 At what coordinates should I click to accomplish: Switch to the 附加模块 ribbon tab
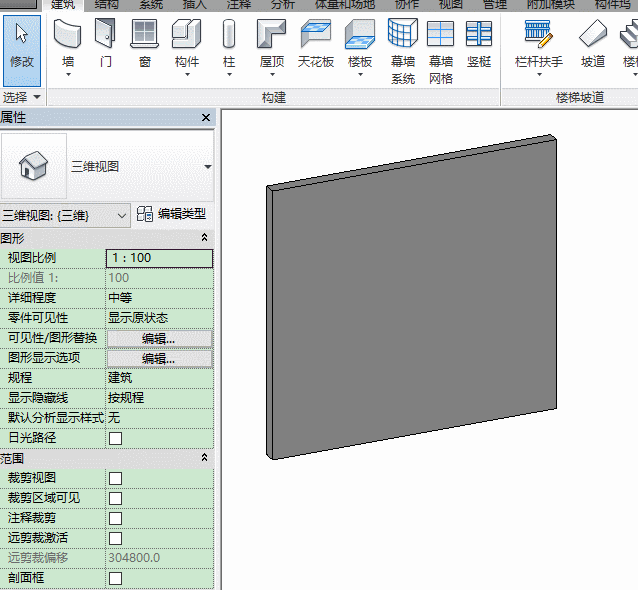(x=551, y=5)
